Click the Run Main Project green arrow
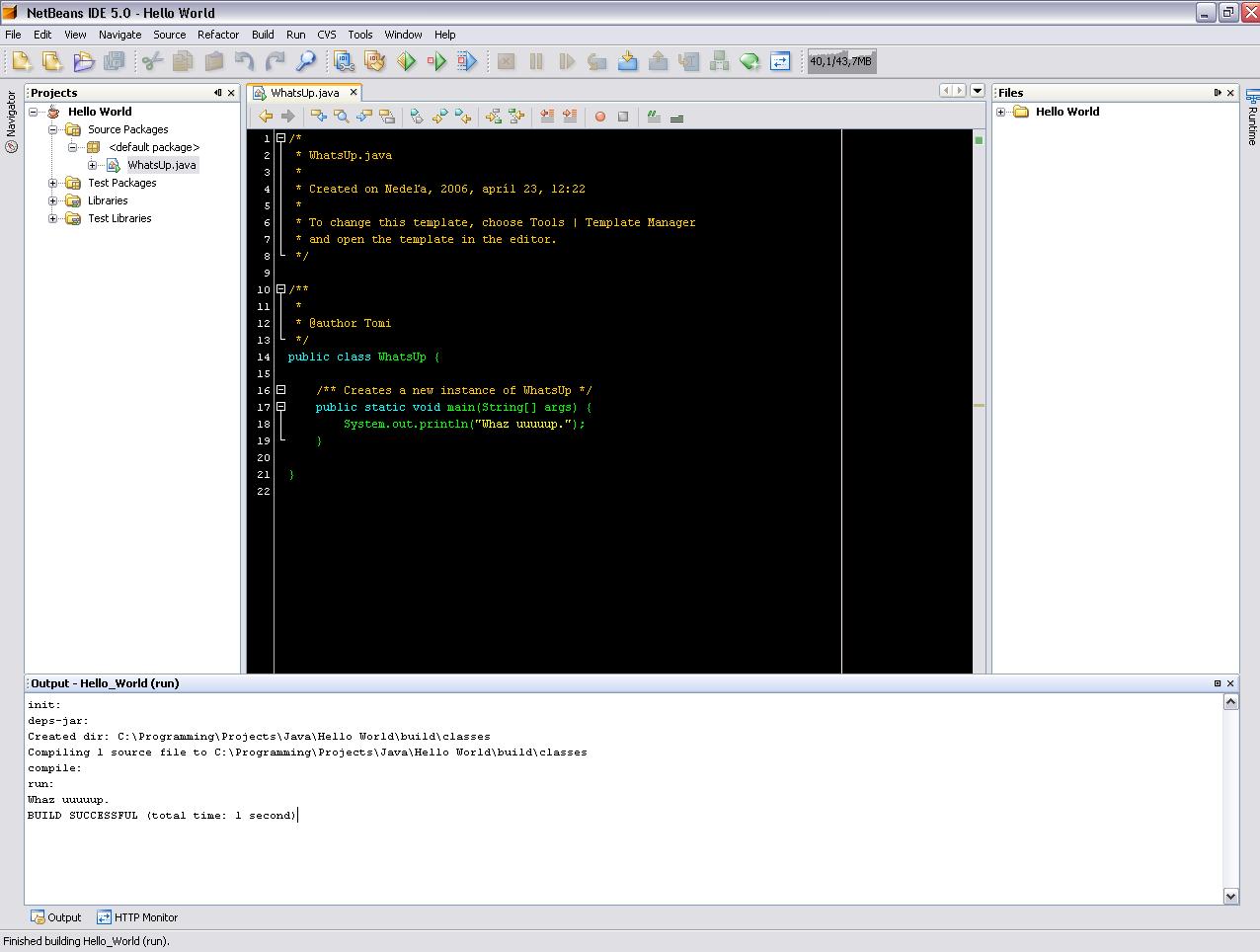This screenshot has width=1260, height=952. click(406, 61)
